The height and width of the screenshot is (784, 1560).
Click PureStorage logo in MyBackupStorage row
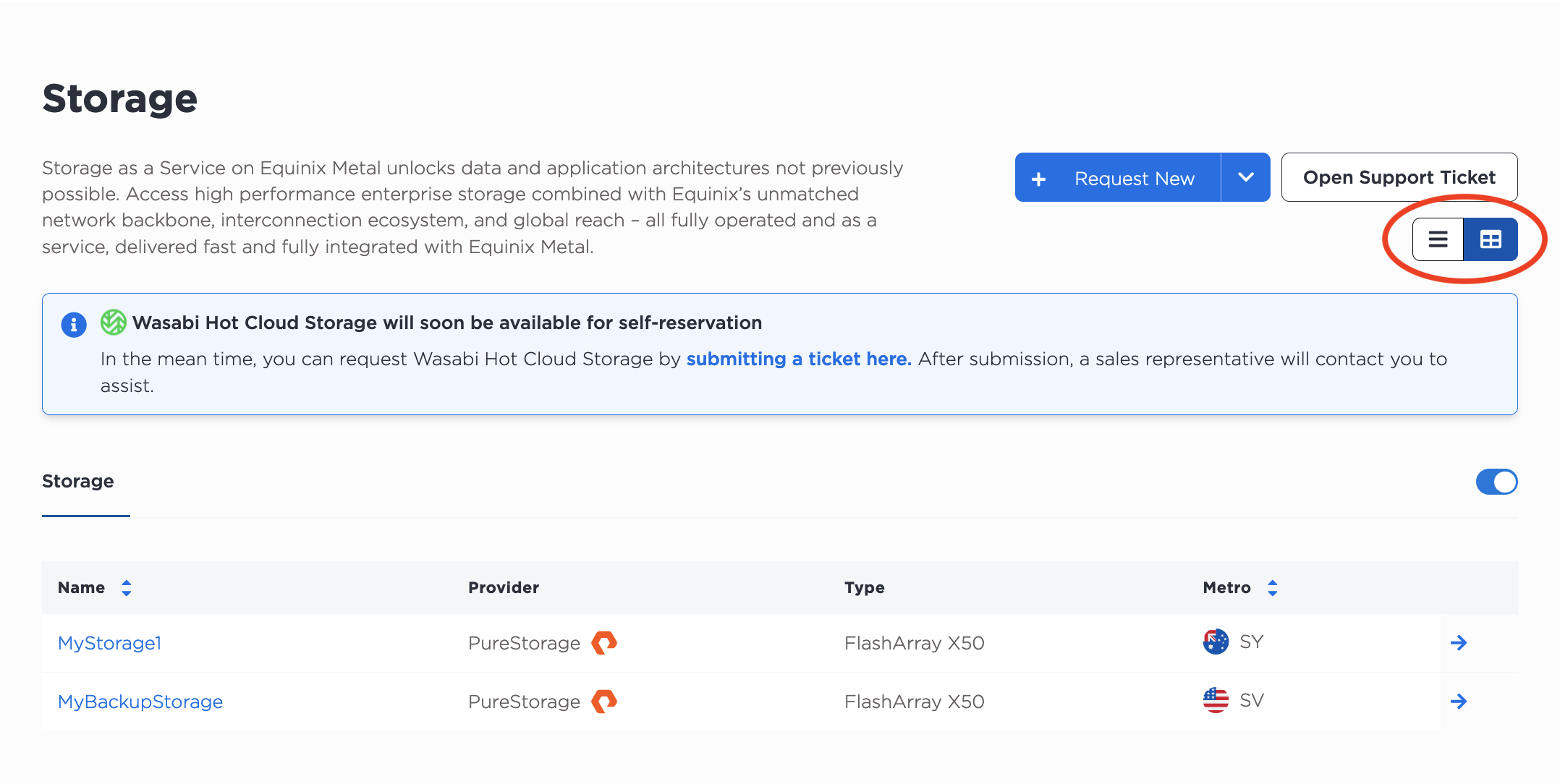point(604,701)
